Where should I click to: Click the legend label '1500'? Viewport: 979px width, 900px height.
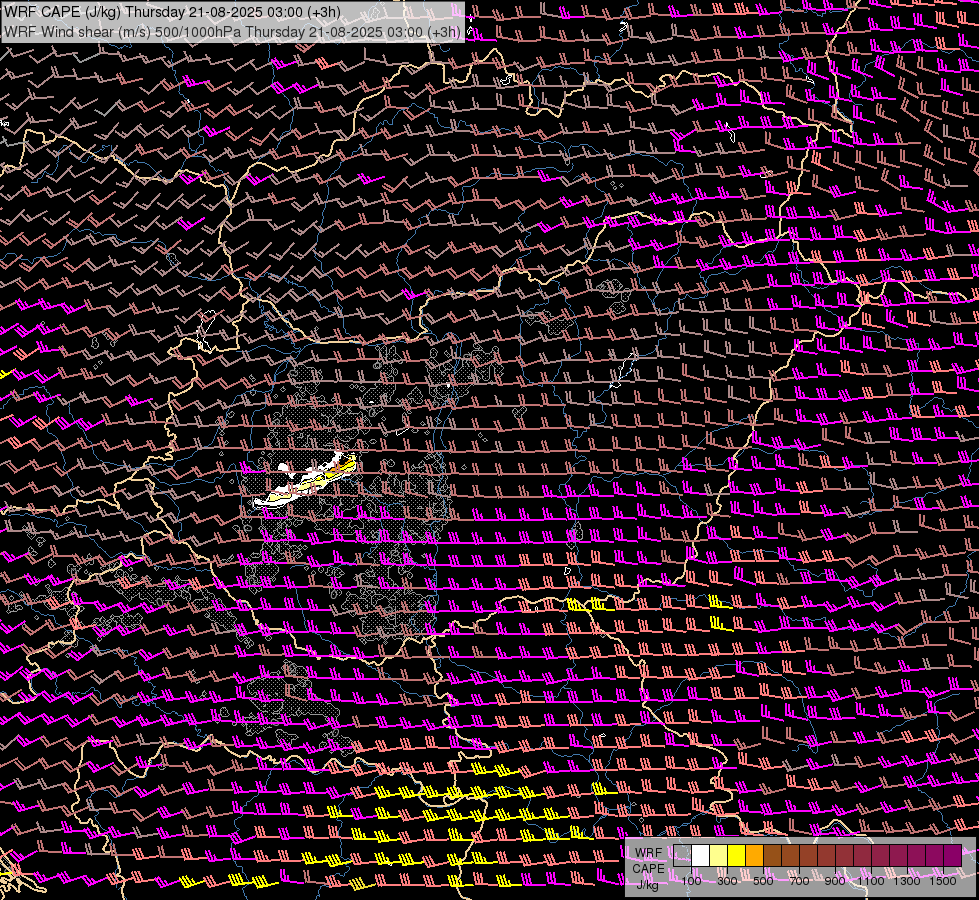tap(943, 881)
